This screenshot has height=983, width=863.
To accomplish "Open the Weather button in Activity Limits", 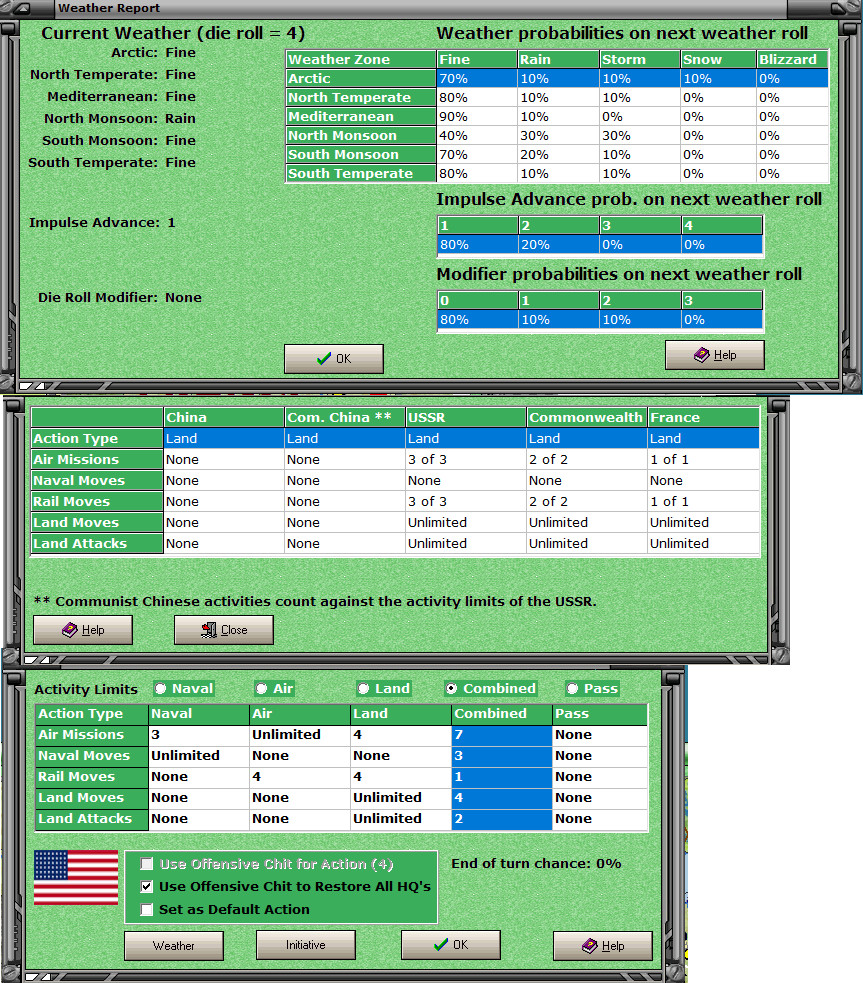I will (x=174, y=945).
